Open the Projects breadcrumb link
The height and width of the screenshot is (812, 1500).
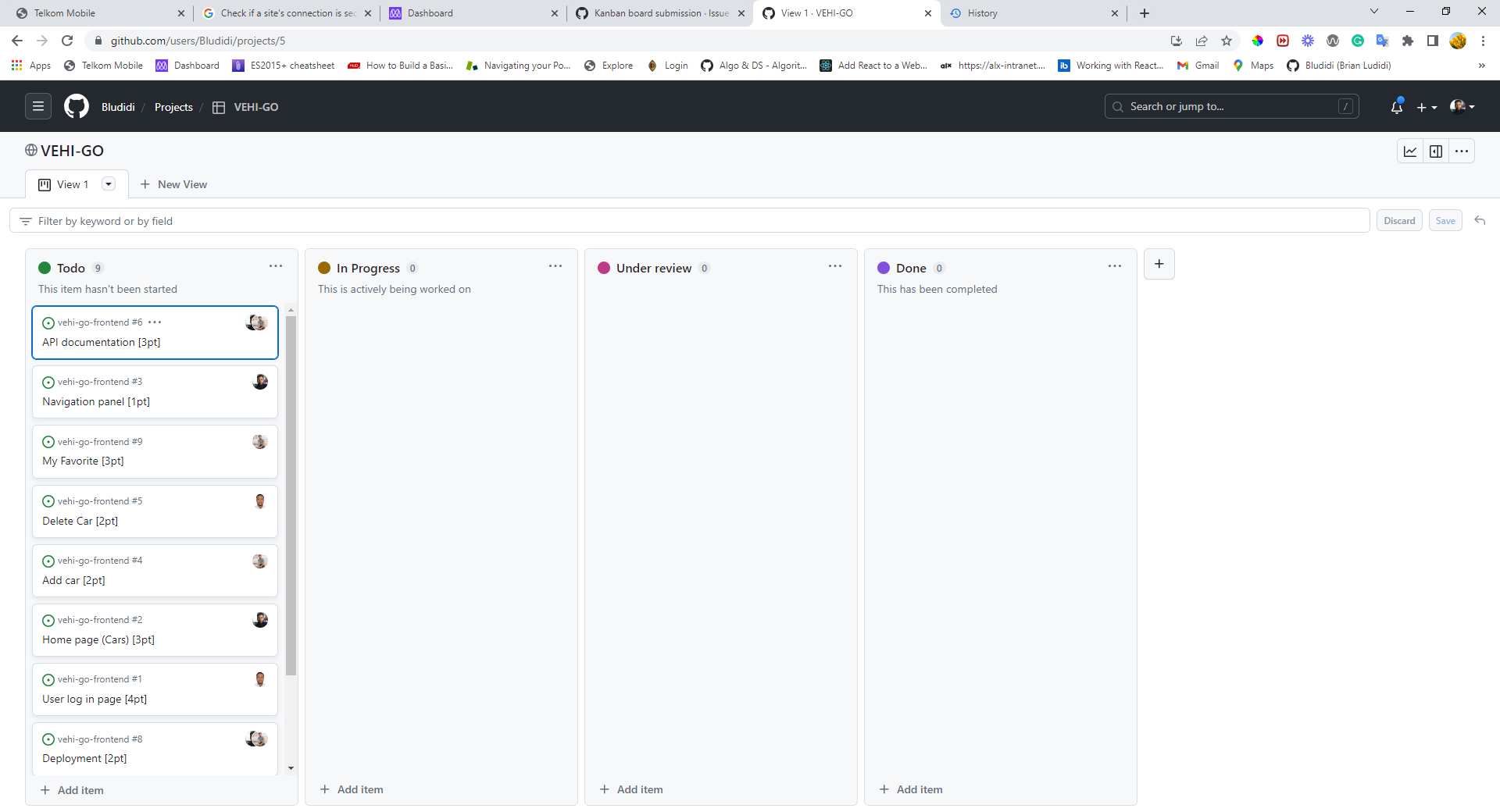click(173, 106)
